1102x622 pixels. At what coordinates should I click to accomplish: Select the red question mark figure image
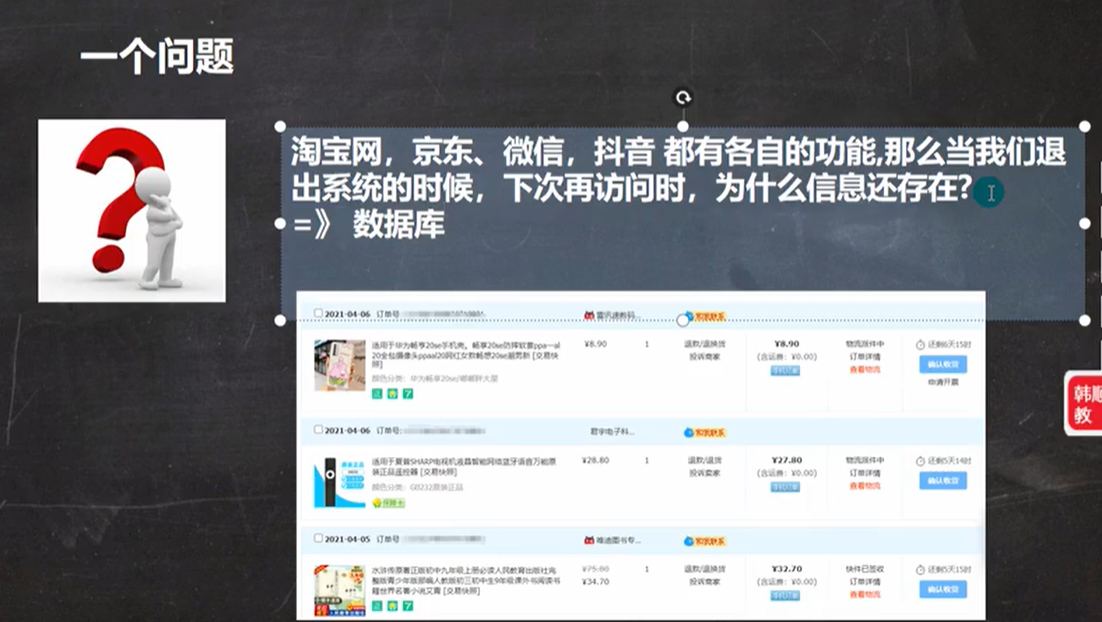pyautogui.click(x=132, y=211)
